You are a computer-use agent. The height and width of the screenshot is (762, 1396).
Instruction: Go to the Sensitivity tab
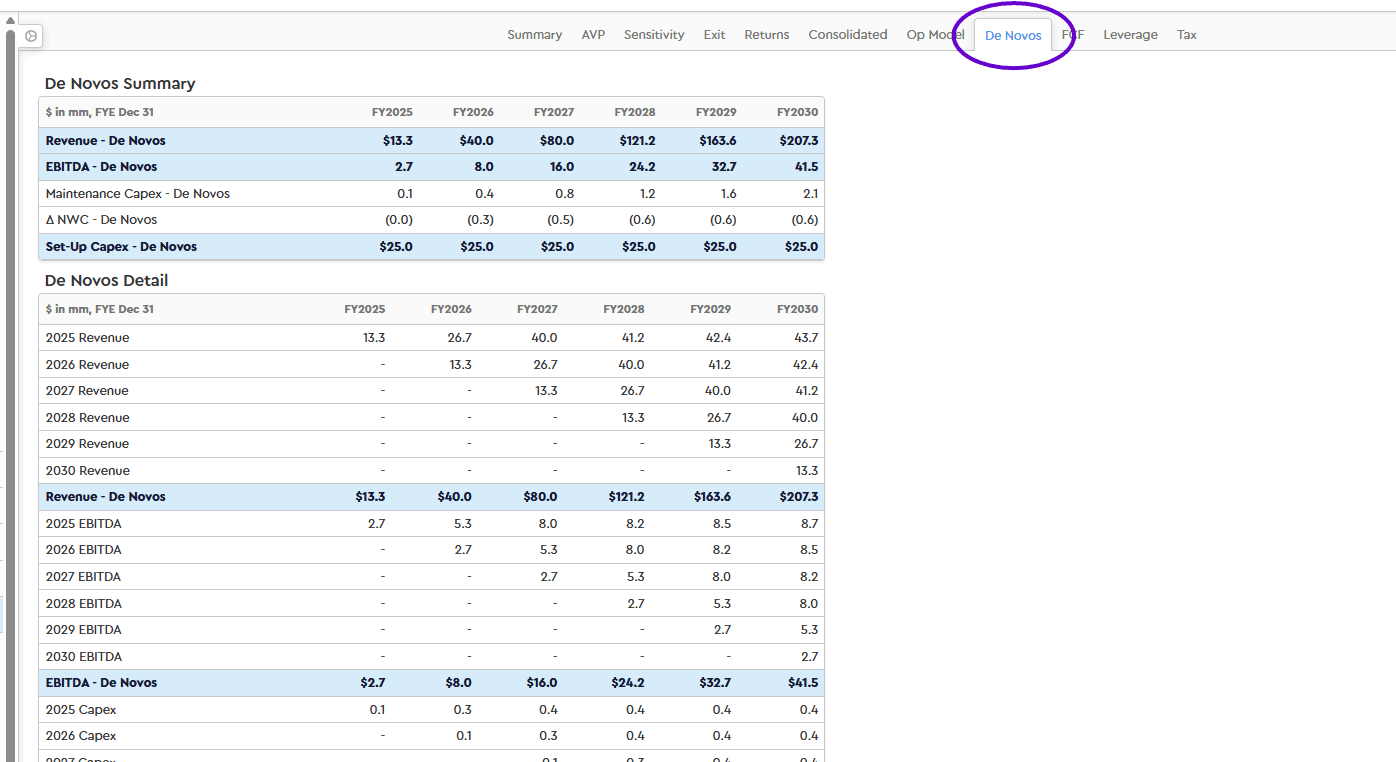[x=654, y=35]
